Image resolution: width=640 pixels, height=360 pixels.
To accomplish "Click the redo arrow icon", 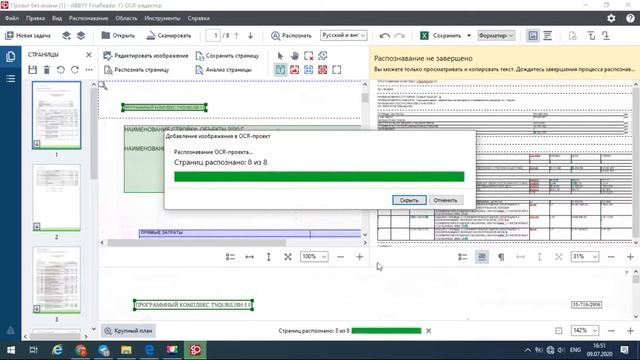I will [400, 36].
